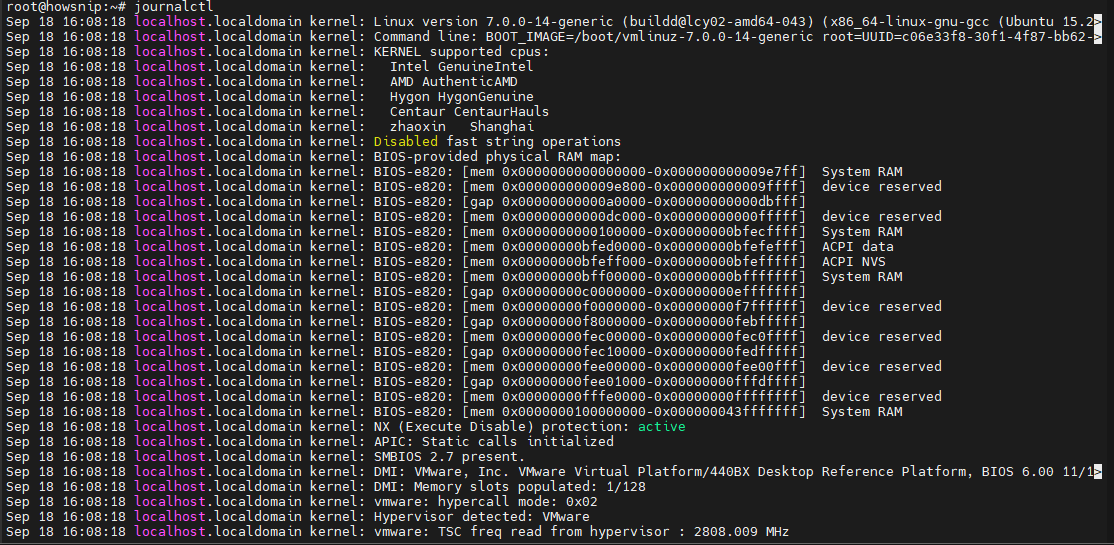Click the 'BIOS 6.00 11/1' text
Image resolution: width=1114 pixels, height=545 pixels.
(1037, 471)
